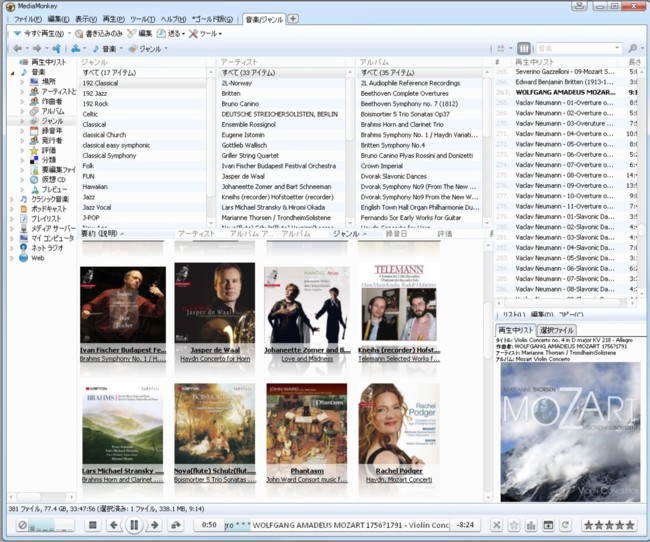Add a new tab with plus button

(x=293, y=18)
